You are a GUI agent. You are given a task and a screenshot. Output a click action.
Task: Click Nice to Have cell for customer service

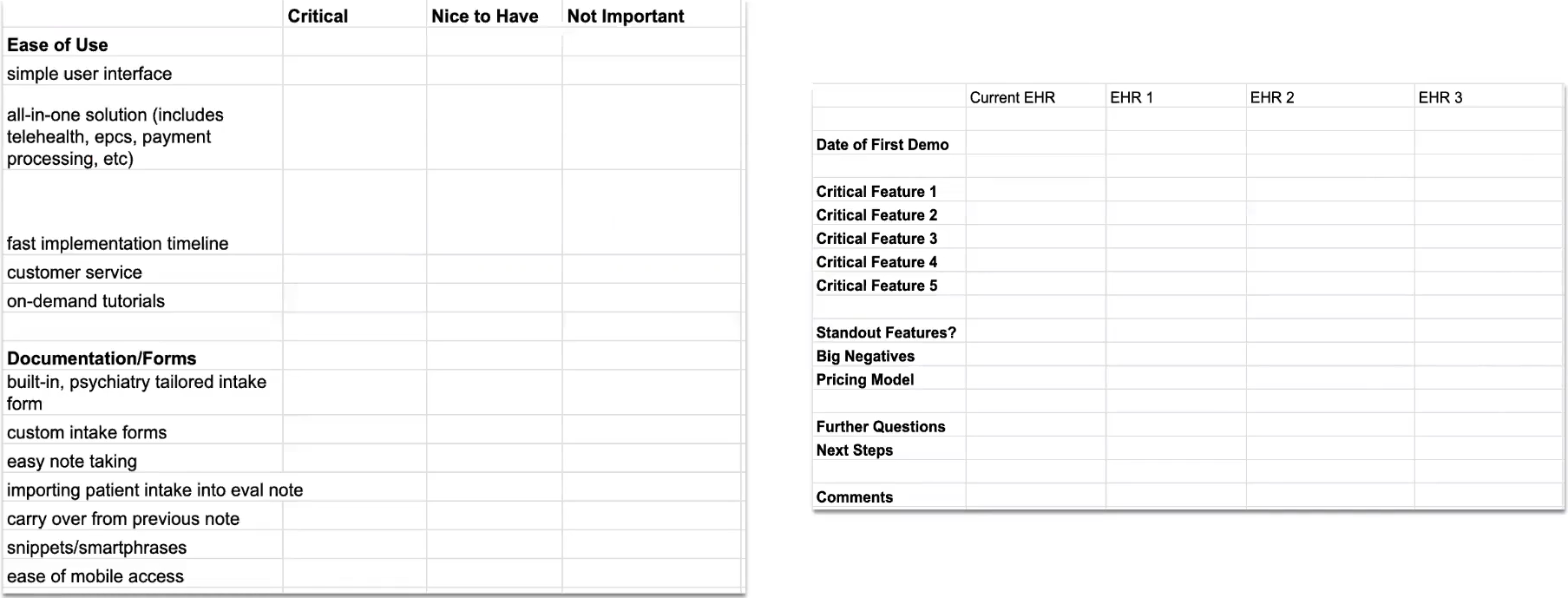(494, 273)
